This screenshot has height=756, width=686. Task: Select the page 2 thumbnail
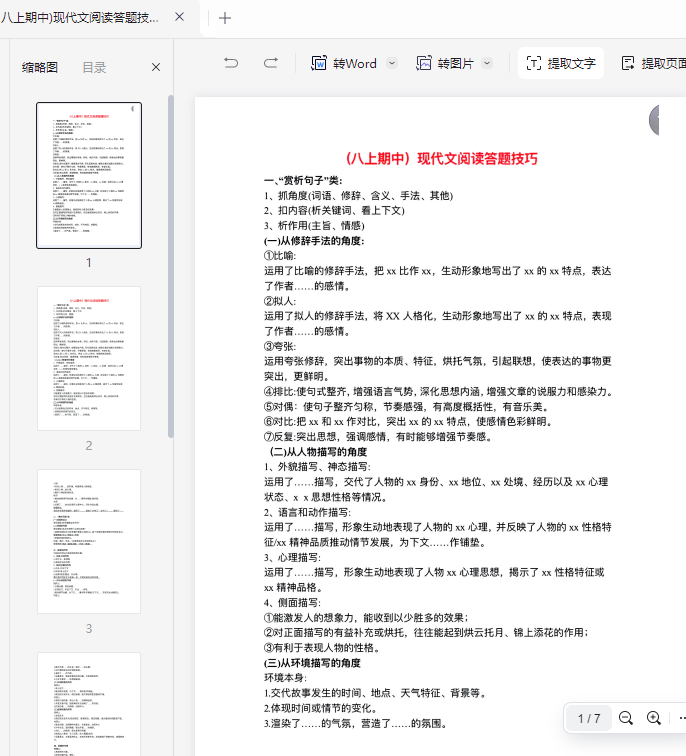tap(89, 359)
